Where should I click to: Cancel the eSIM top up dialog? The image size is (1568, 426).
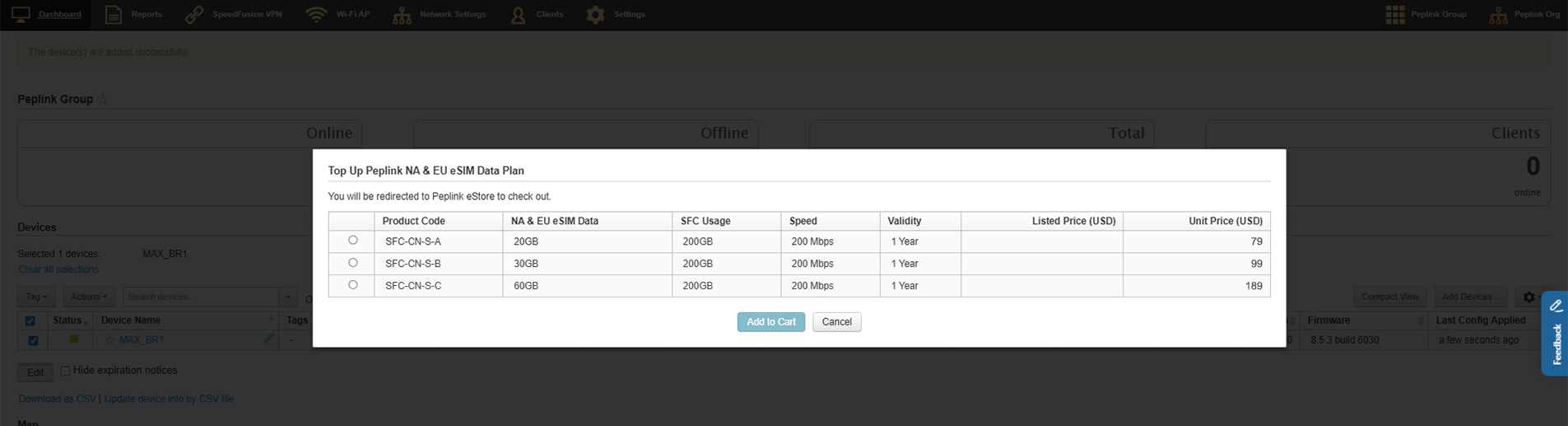(836, 322)
